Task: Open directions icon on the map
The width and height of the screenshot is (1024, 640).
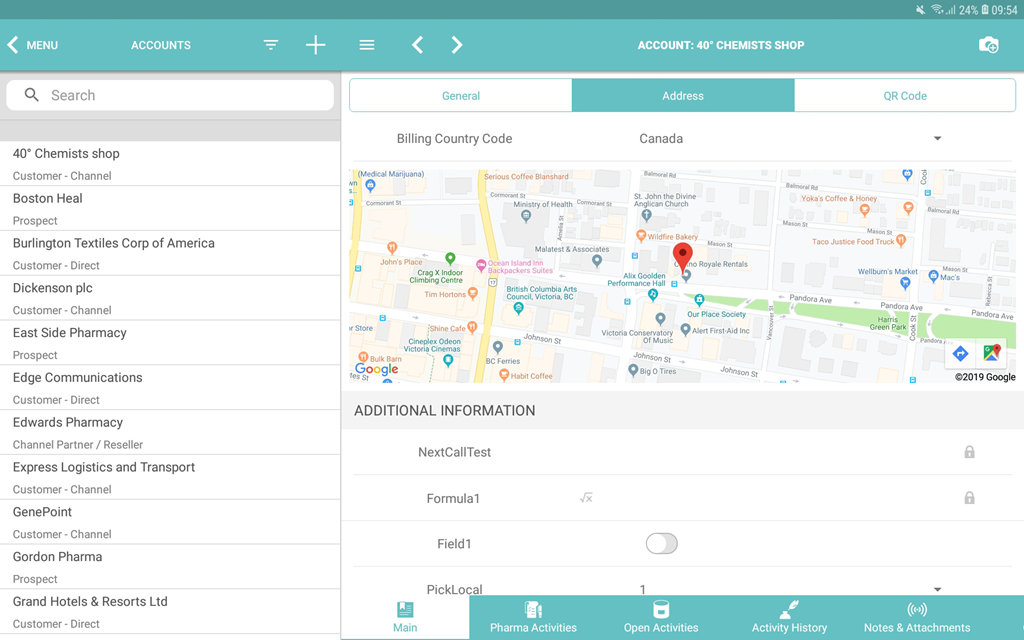Action: pyautogui.click(x=960, y=353)
